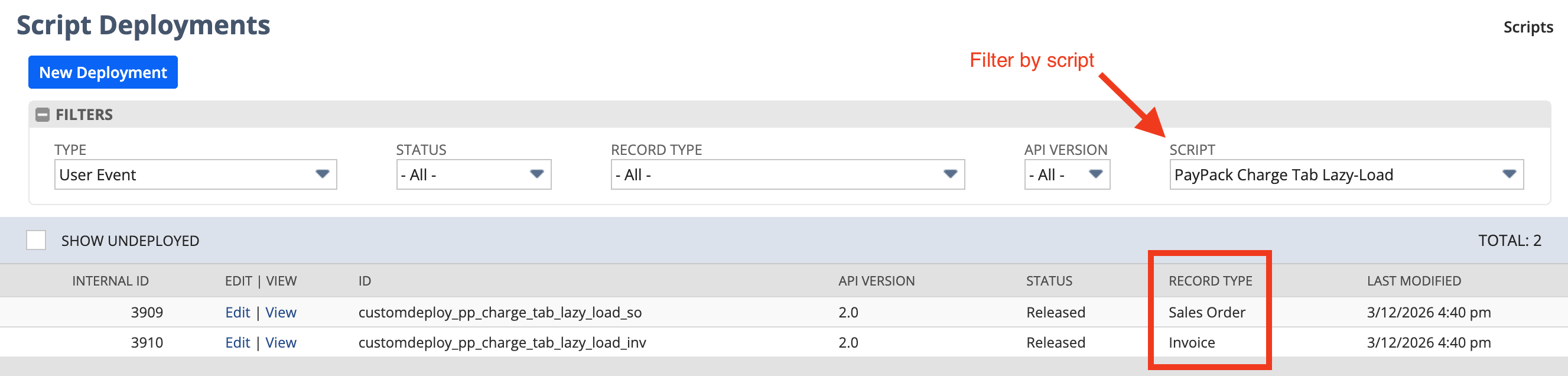Image resolution: width=1568 pixels, height=376 pixels.
Task: Click the ID column header
Action: (363, 281)
